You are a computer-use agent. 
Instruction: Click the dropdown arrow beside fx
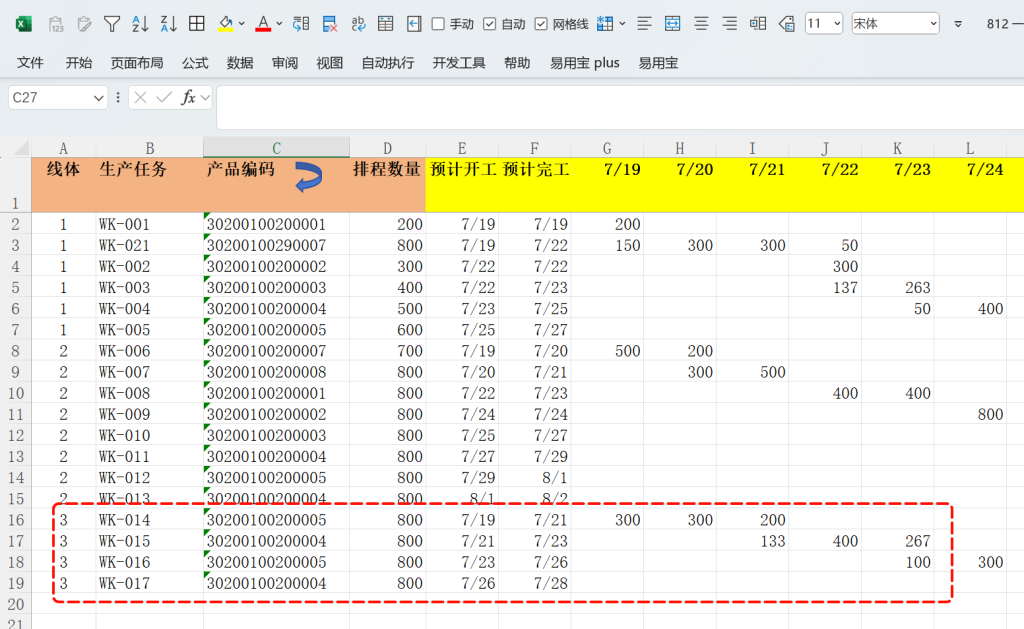(205, 98)
